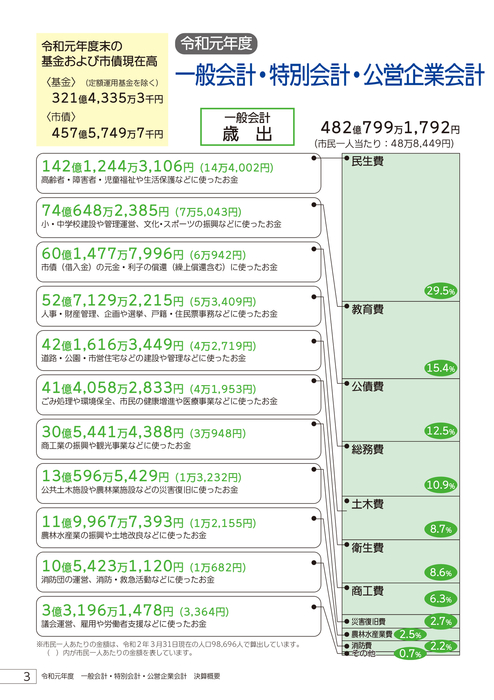Click the page number 3 footer

coord(27,676)
